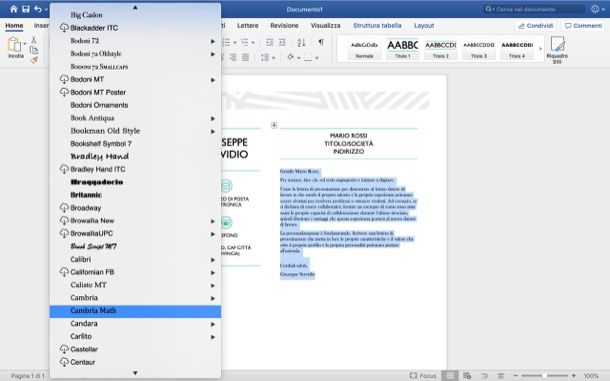
Task: Click the zoom slider handle
Action: [544, 376]
